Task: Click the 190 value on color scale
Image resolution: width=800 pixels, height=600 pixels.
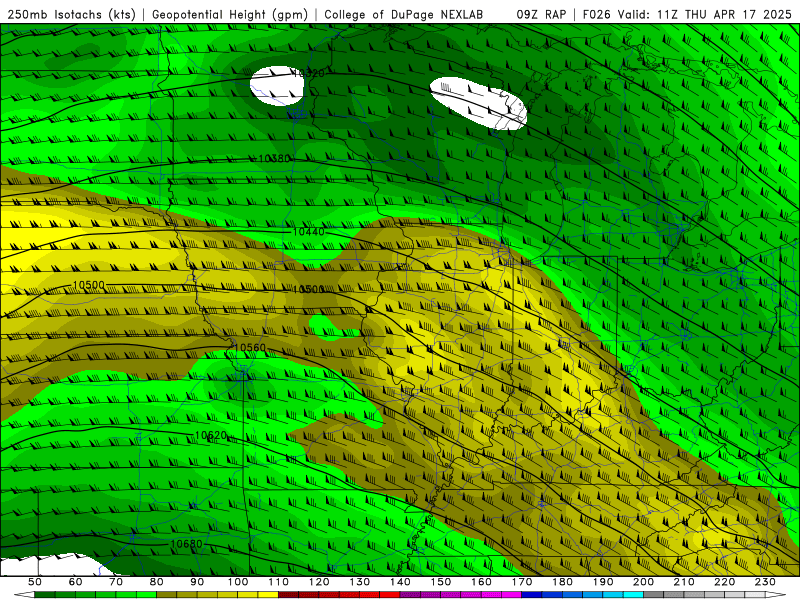Action: 603,582
